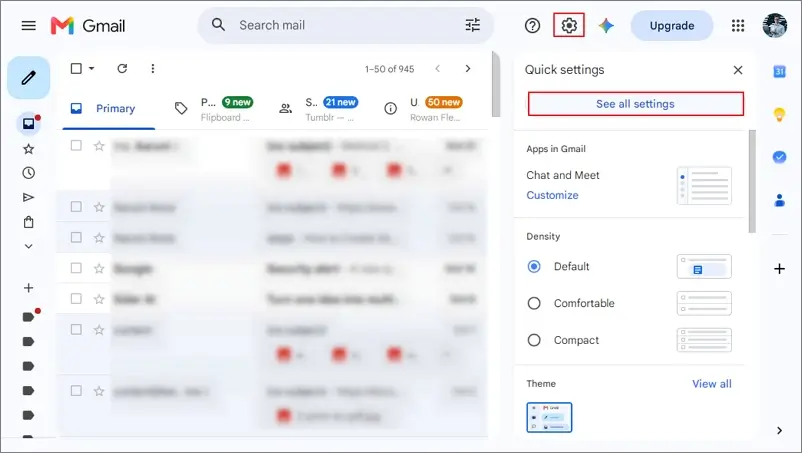Open Starred in the left sidebar
The width and height of the screenshot is (802, 453).
pyautogui.click(x=29, y=149)
